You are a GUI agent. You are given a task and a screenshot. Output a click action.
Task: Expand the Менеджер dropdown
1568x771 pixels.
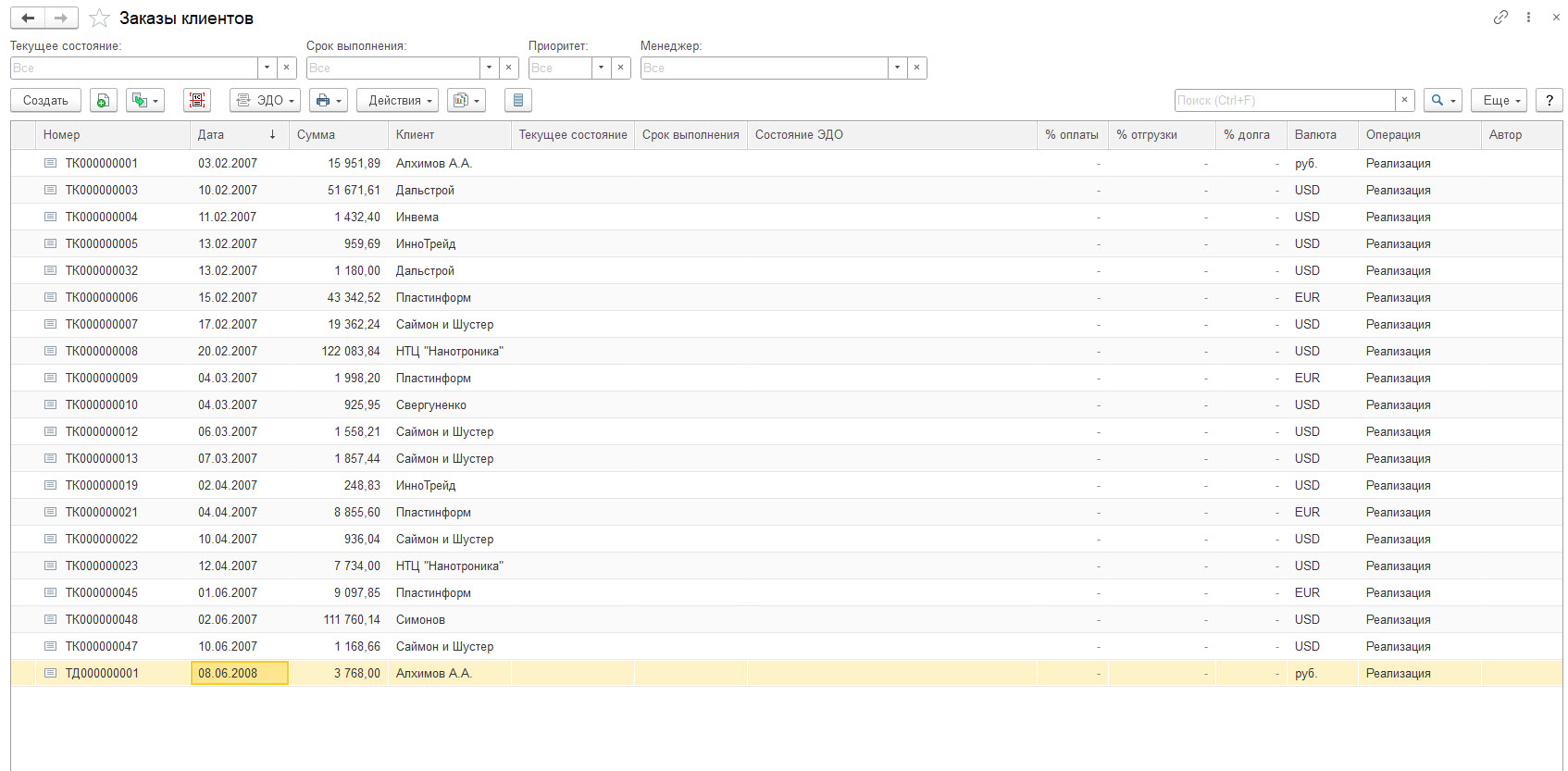coord(896,68)
